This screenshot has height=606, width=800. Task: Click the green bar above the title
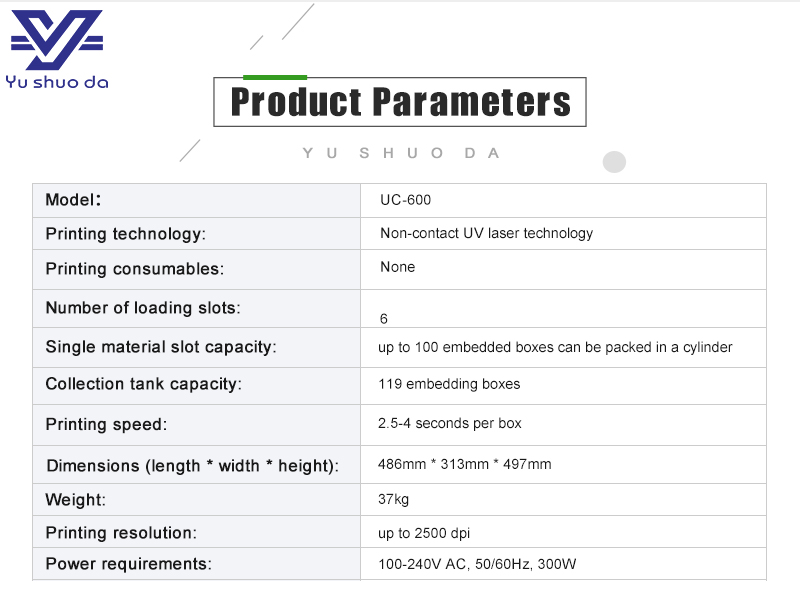275,77
